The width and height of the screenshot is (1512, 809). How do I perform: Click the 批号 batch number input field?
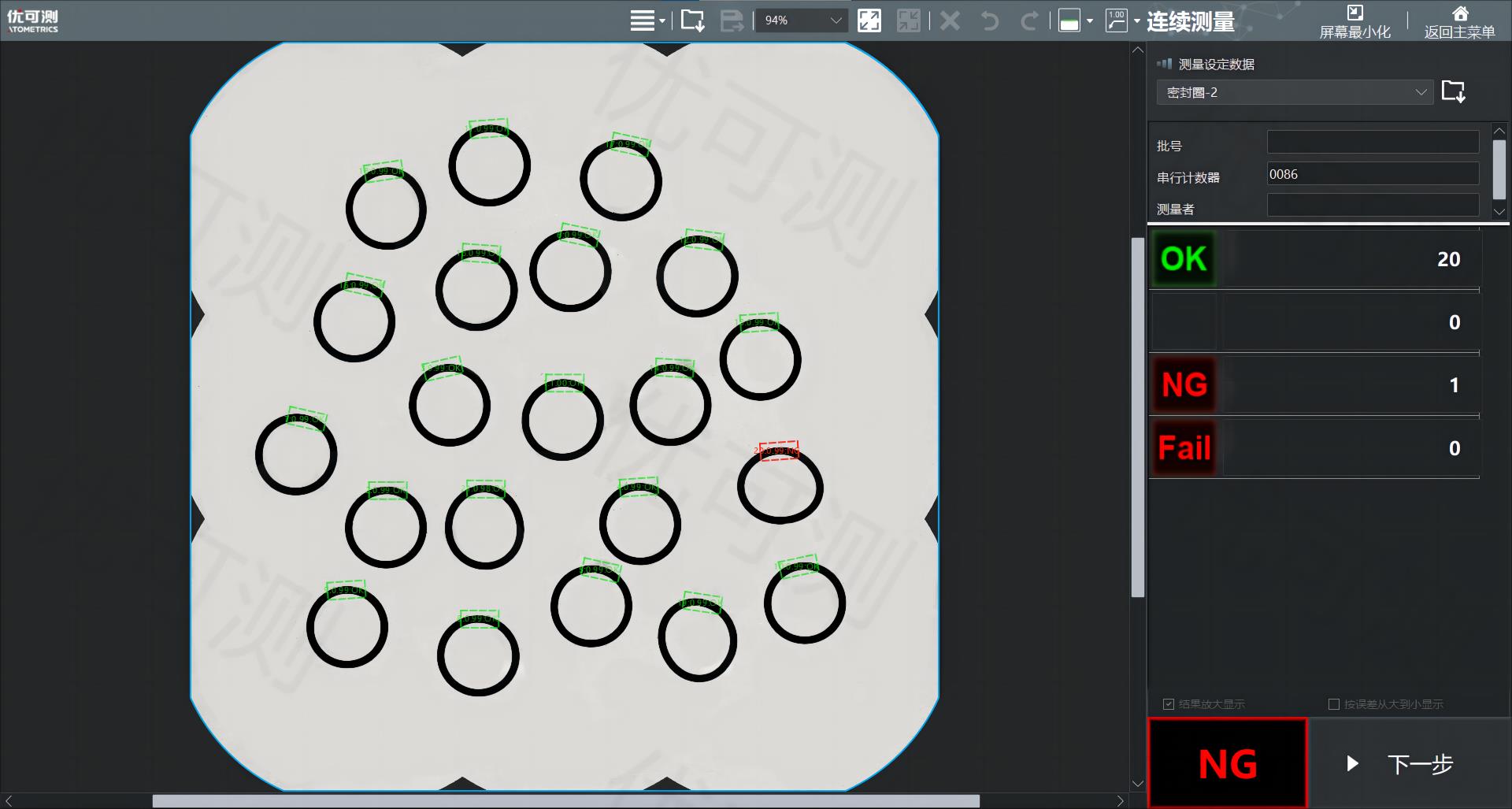[x=1372, y=143]
